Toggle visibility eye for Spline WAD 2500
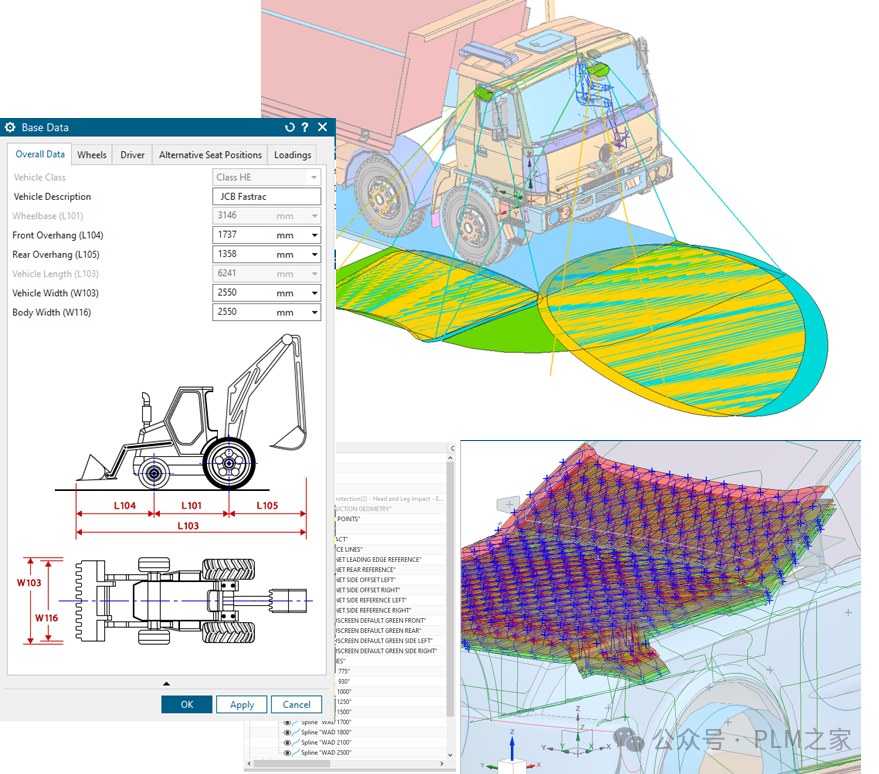This screenshot has height=774, width=879. tap(287, 753)
